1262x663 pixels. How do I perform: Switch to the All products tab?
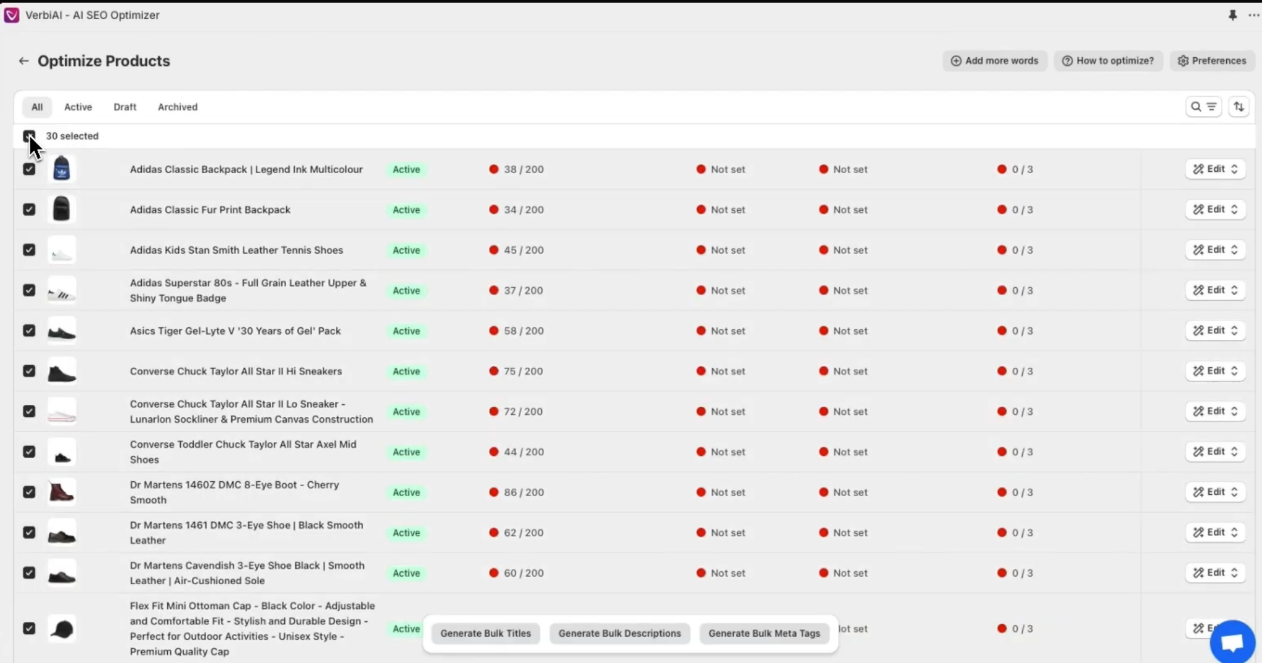click(x=37, y=107)
